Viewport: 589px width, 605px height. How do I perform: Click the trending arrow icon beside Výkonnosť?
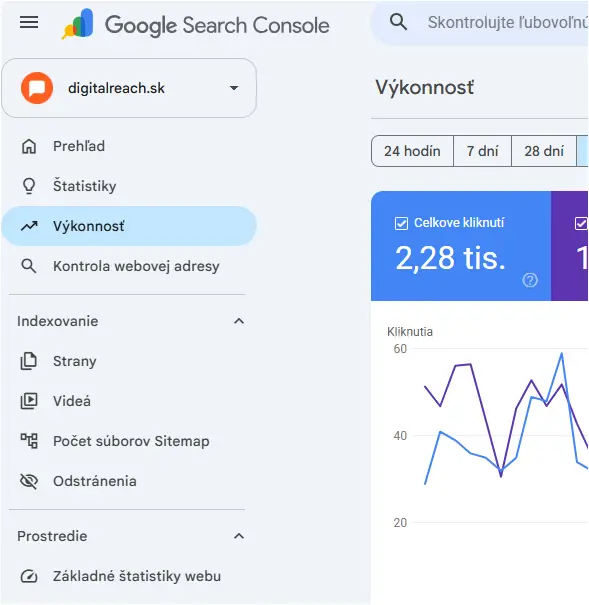(x=29, y=226)
